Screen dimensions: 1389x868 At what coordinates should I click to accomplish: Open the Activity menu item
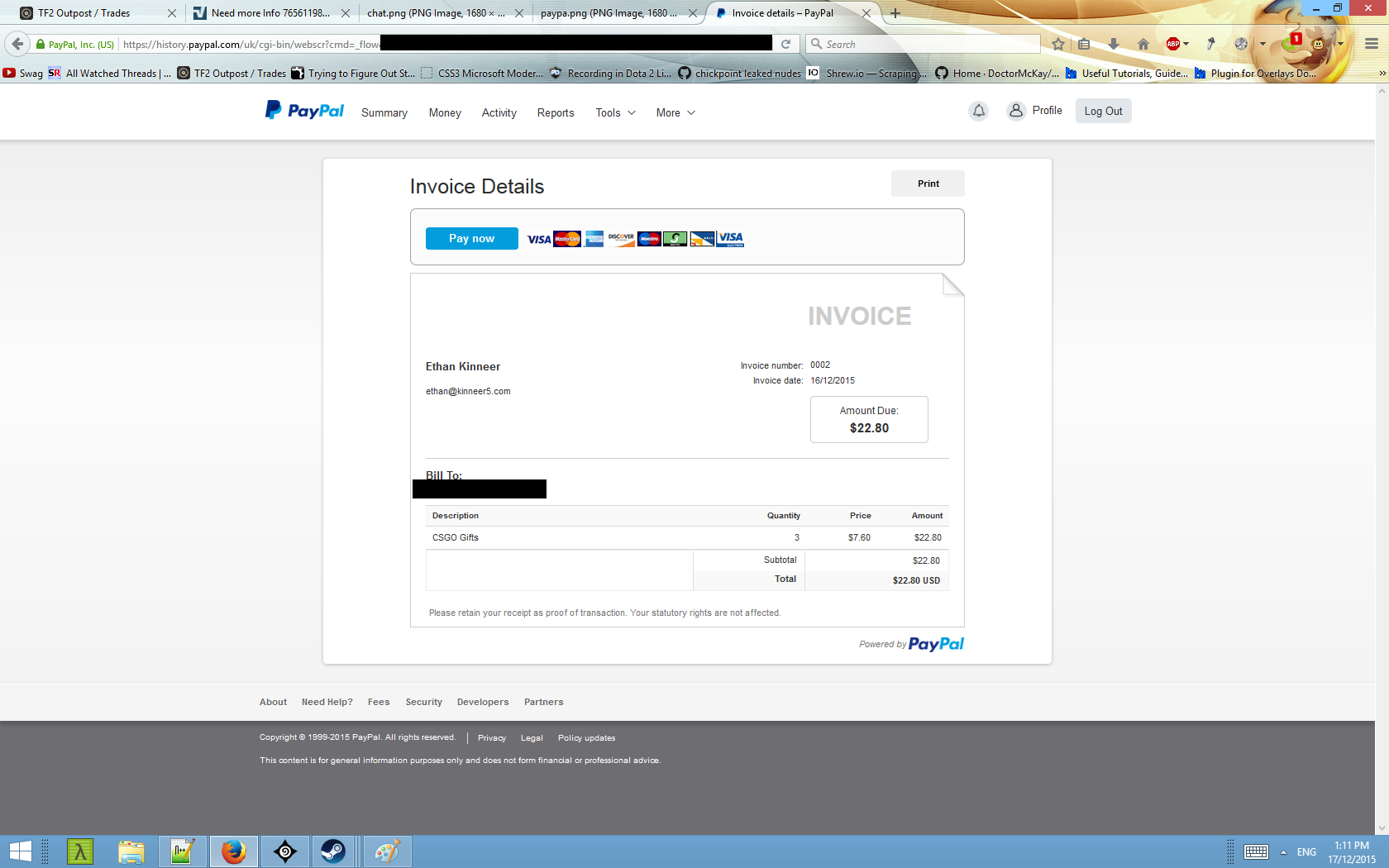tap(499, 113)
